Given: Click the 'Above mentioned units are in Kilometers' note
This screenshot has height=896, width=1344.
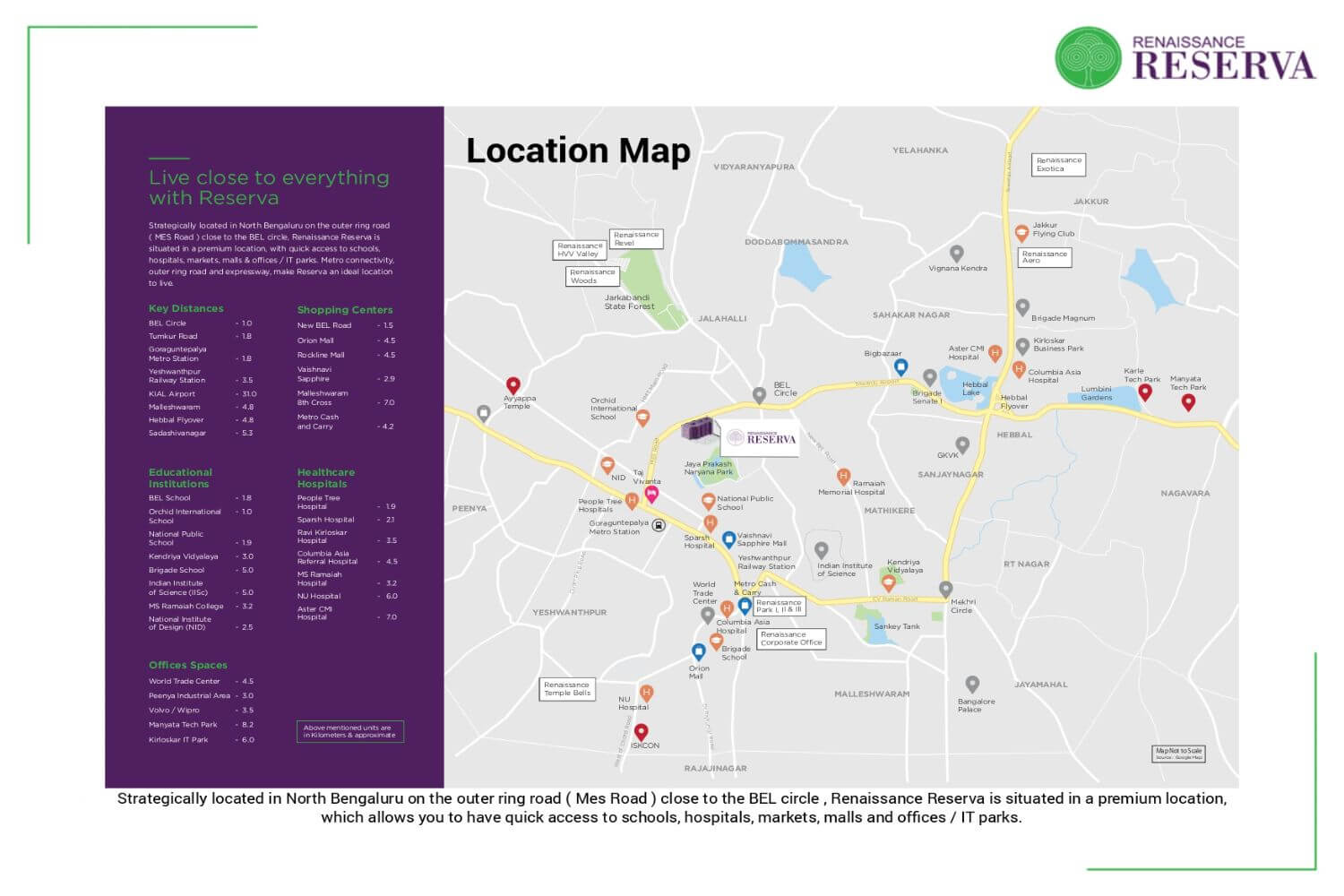Looking at the screenshot, I should click(350, 732).
